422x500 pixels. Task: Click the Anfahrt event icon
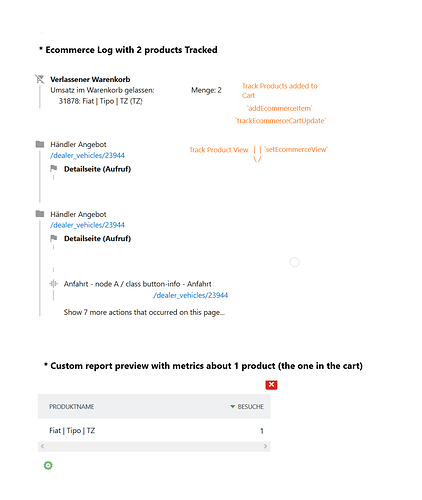(x=53, y=284)
